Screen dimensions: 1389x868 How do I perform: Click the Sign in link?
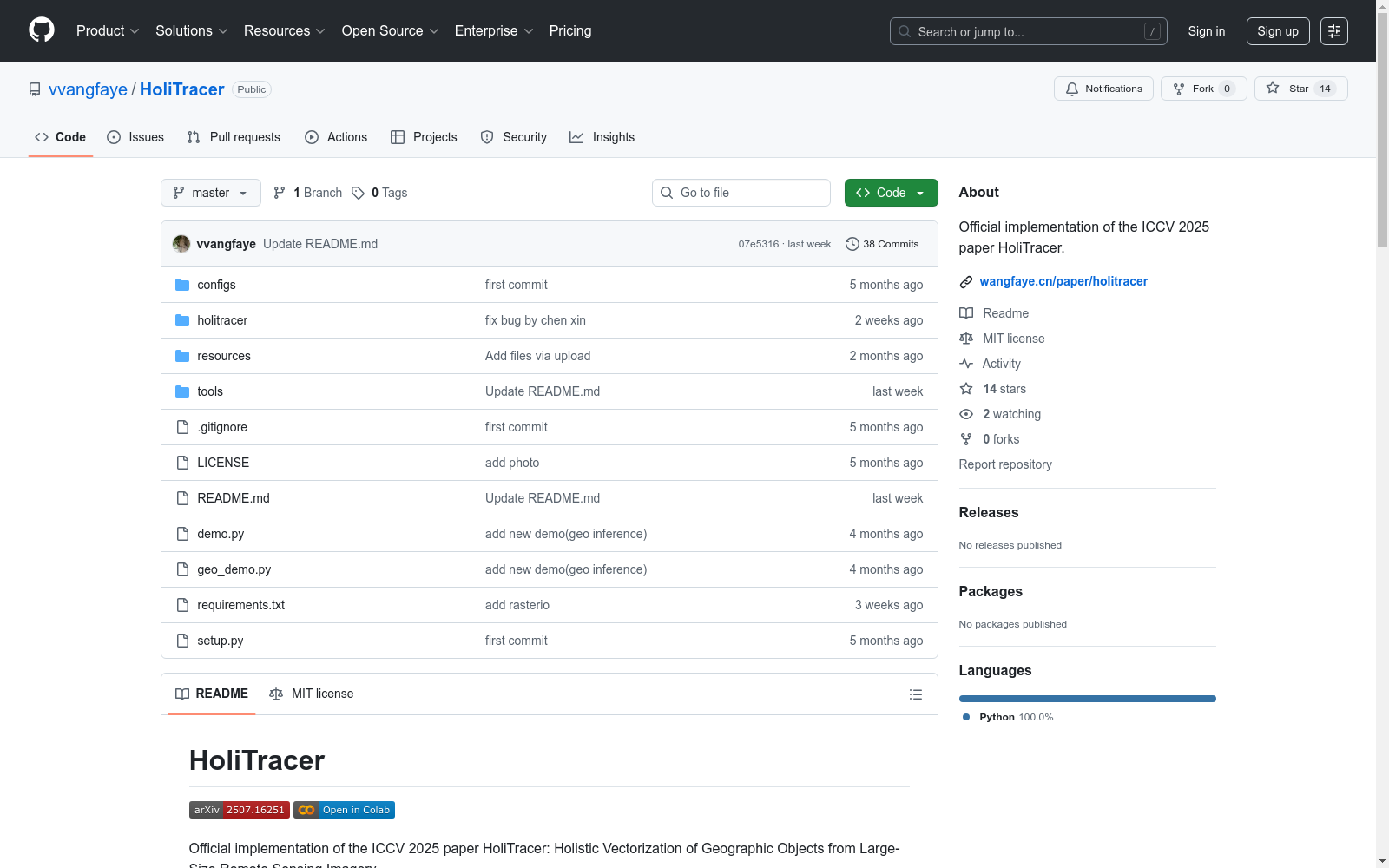tap(1207, 31)
